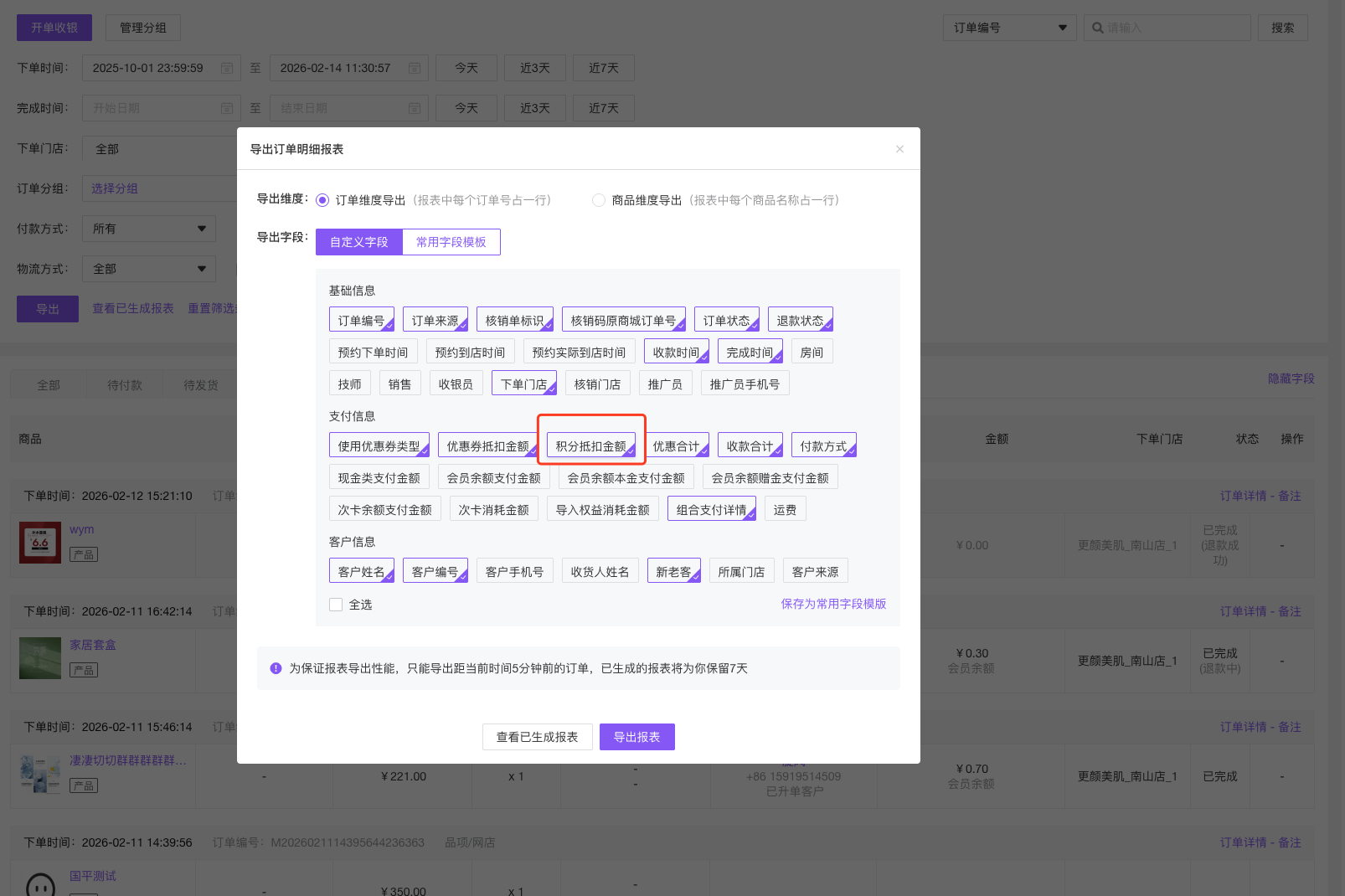1345x896 pixels.
Task: Close the export order report dialog
Action: [899, 149]
